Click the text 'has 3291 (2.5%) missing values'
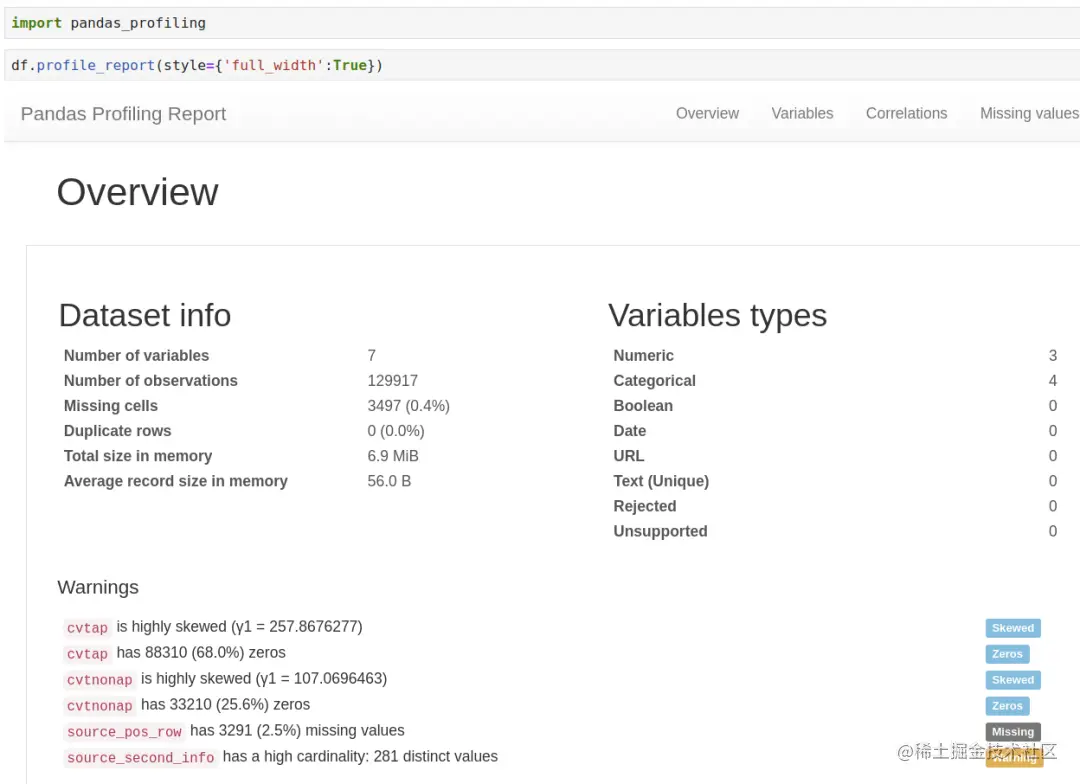Viewport: 1080px width, 784px height. click(x=297, y=730)
